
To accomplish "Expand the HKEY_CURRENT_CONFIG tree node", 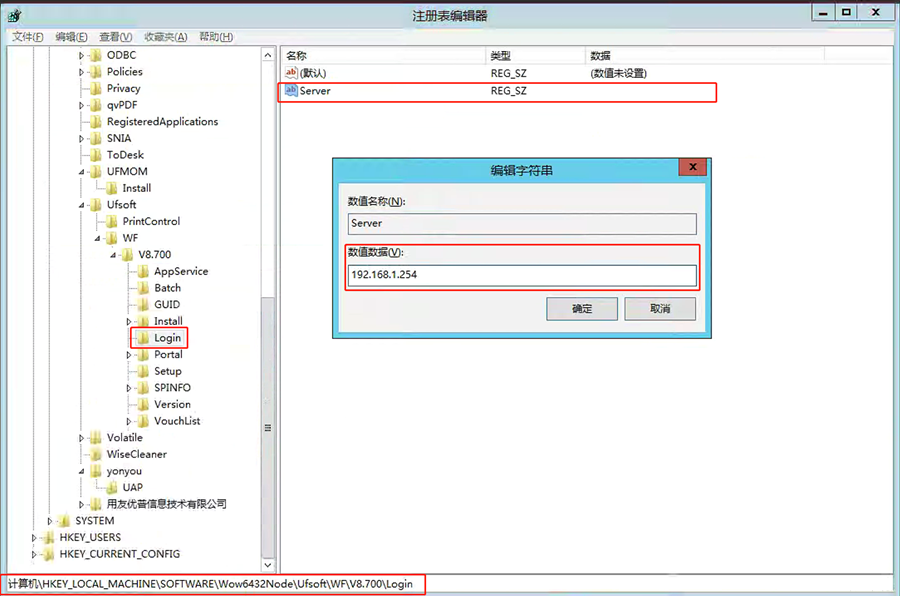I will pyautogui.click(x=34, y=555).
